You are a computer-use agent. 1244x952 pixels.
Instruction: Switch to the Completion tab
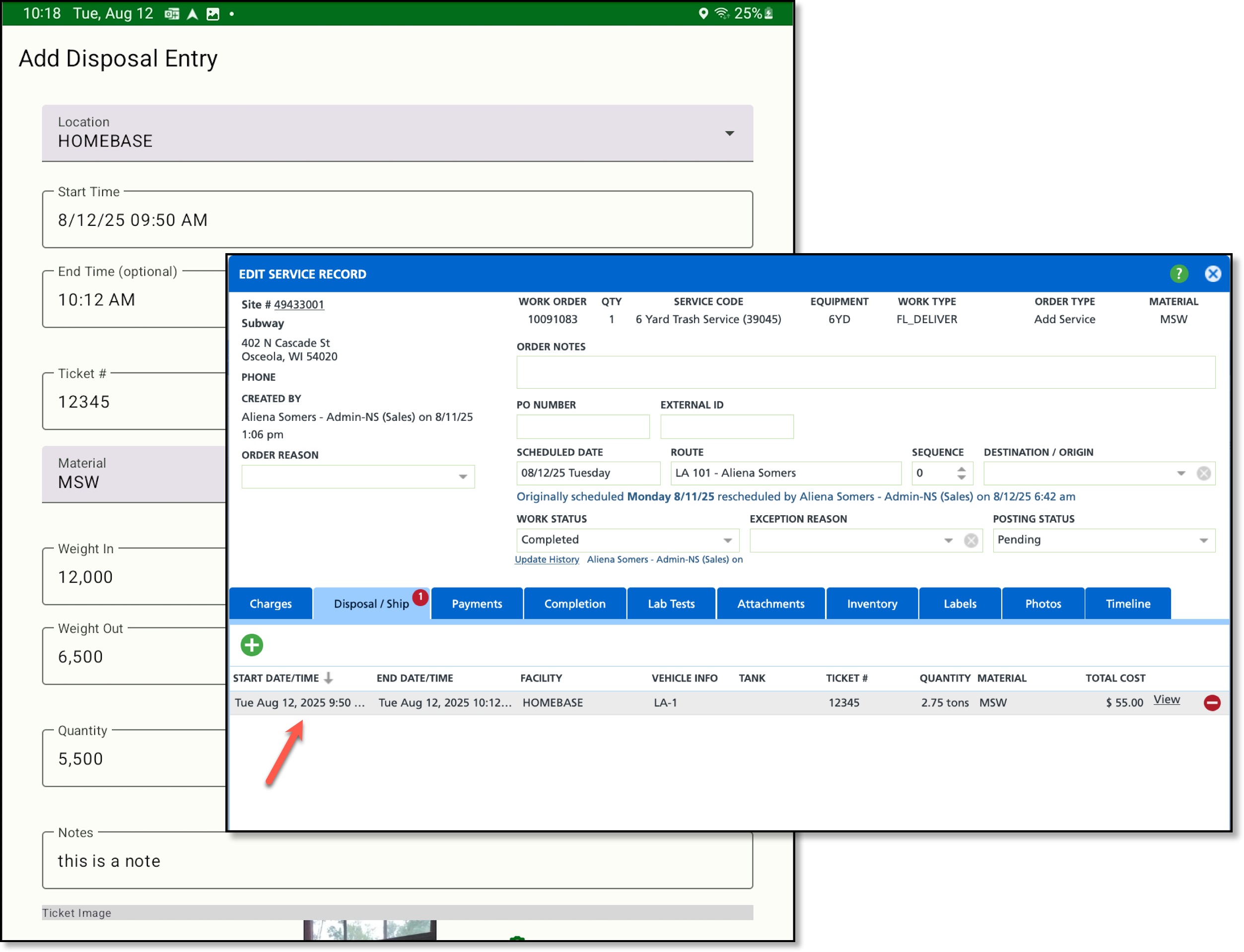(574, 604)
